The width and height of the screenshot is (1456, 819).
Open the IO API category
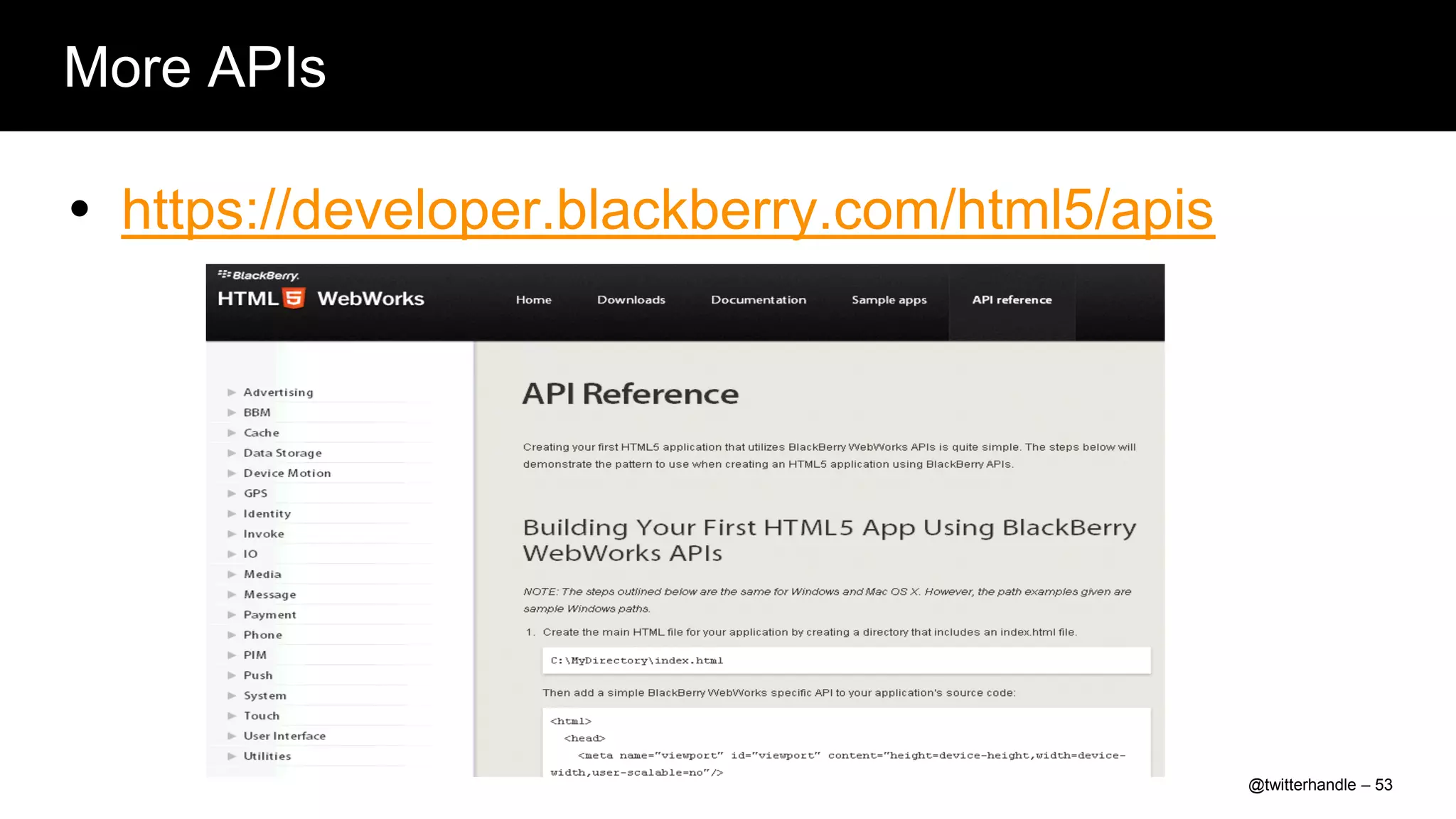click(x=250, y=554)
